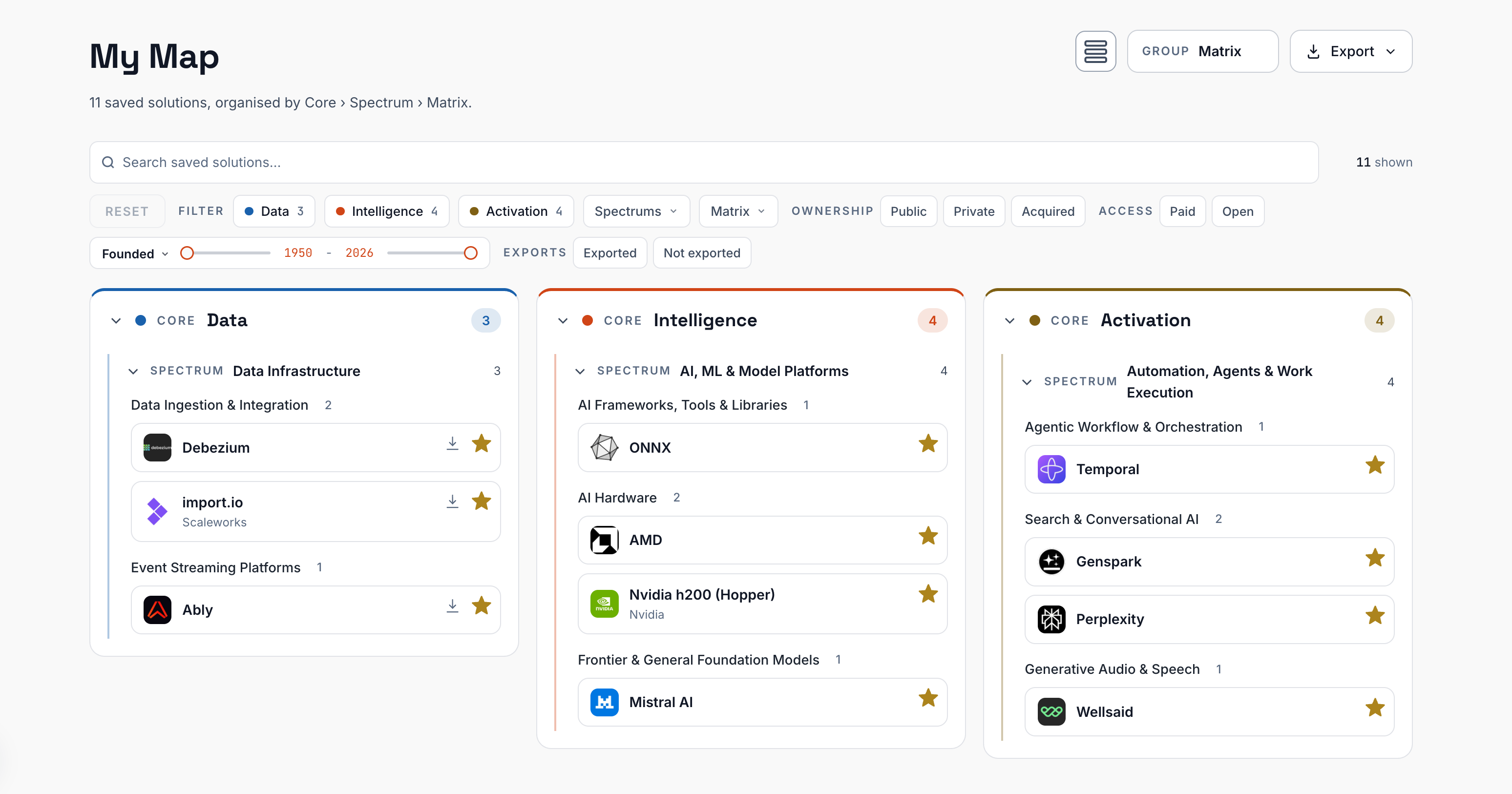This screenshot has width=1512, height=794.
Task: Toggle the Open access filter
Action: [x=1238, y=211]
